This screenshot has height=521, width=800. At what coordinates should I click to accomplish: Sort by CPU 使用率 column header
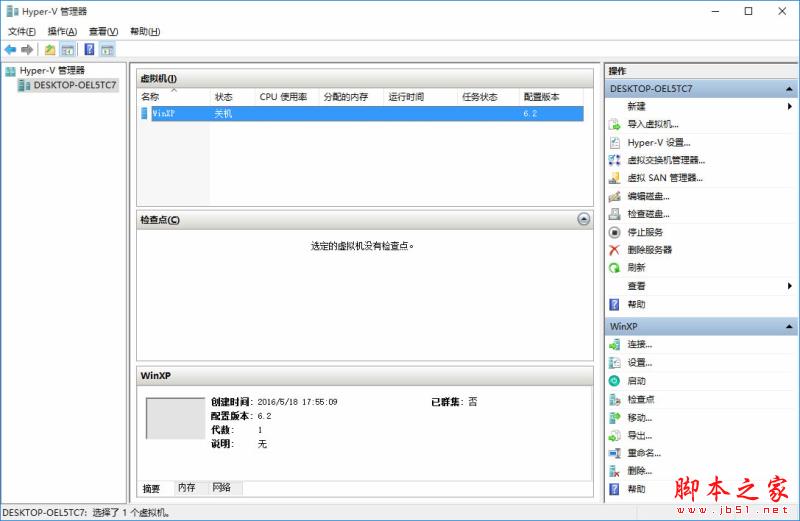pos(287,96)
